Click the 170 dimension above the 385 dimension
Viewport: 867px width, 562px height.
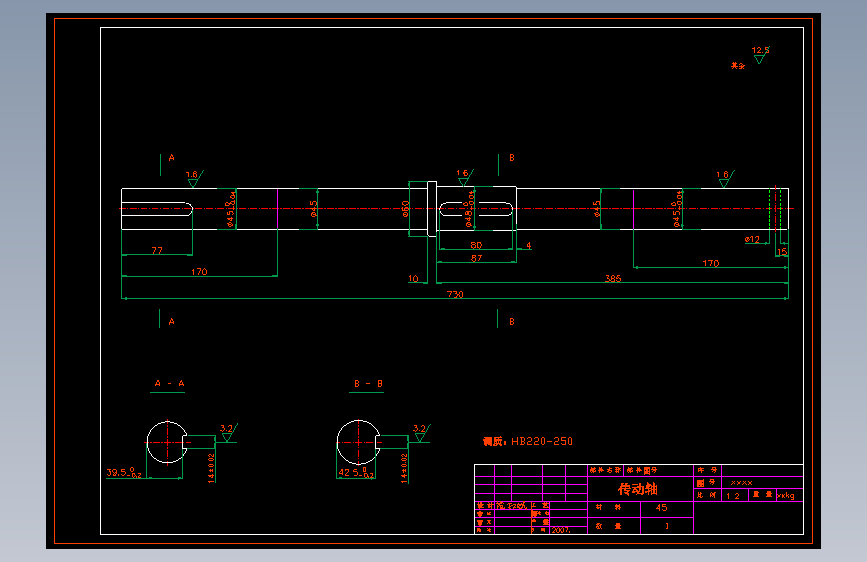pos(711,263)
